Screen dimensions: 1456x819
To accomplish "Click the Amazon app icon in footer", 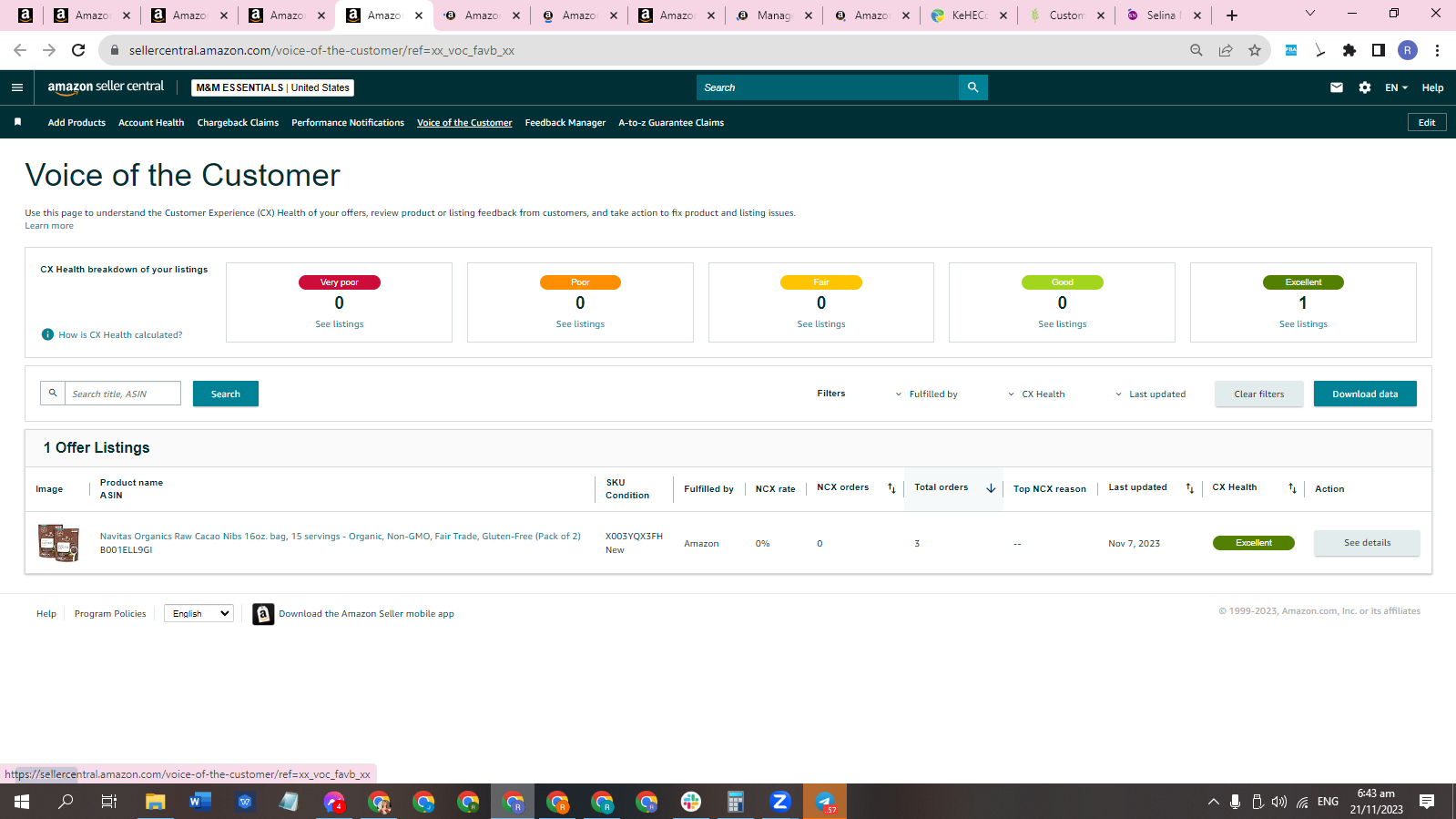I will [263, 614].
